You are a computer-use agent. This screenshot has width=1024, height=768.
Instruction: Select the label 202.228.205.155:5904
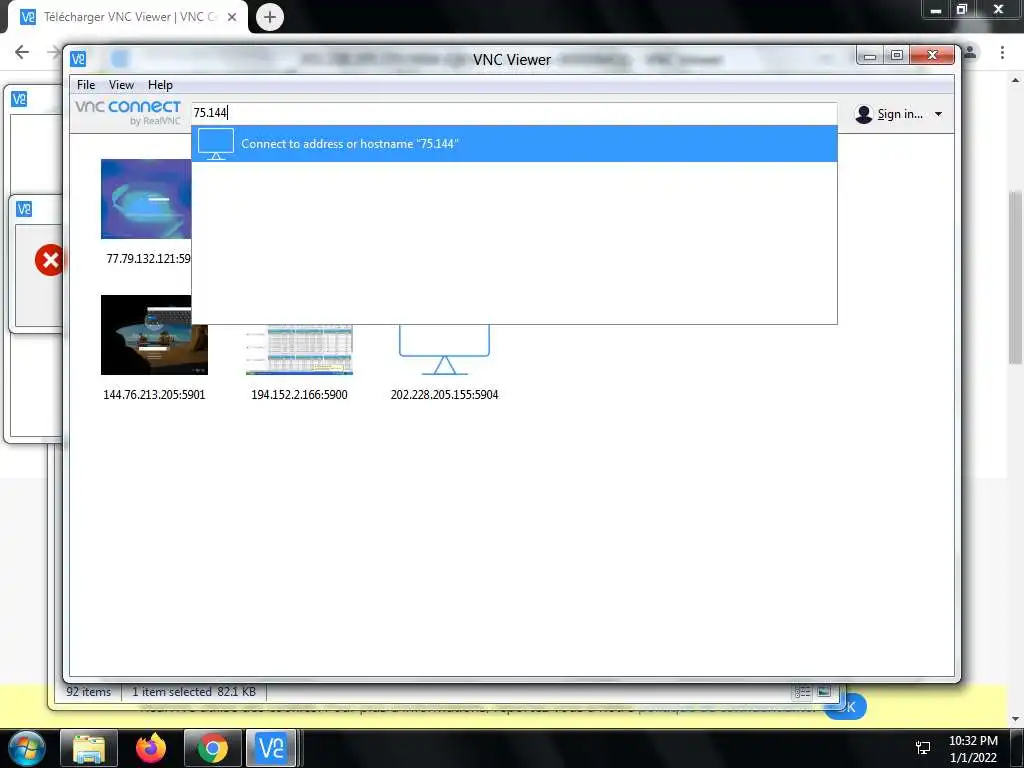(x=445, y=394)
